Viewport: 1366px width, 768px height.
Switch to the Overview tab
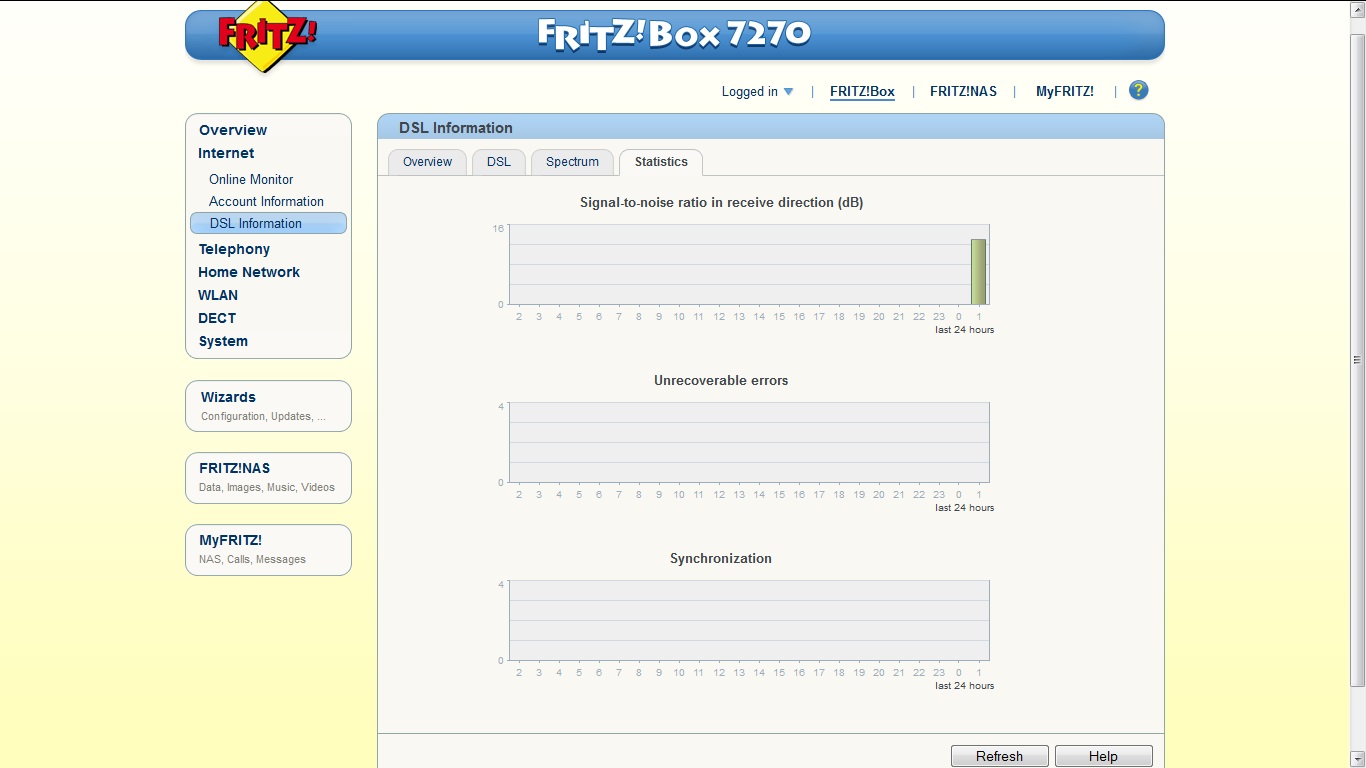tap(427, 162)
